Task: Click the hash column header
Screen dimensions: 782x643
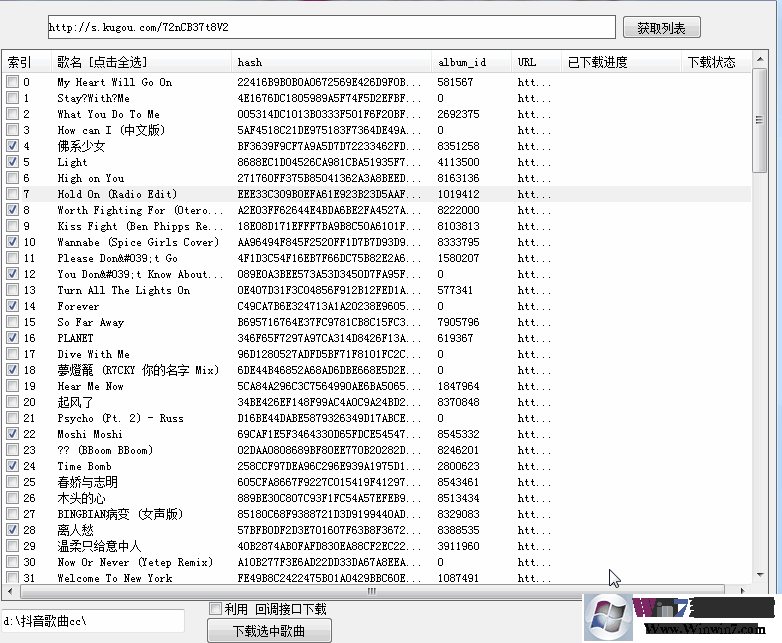Action: 332,62
